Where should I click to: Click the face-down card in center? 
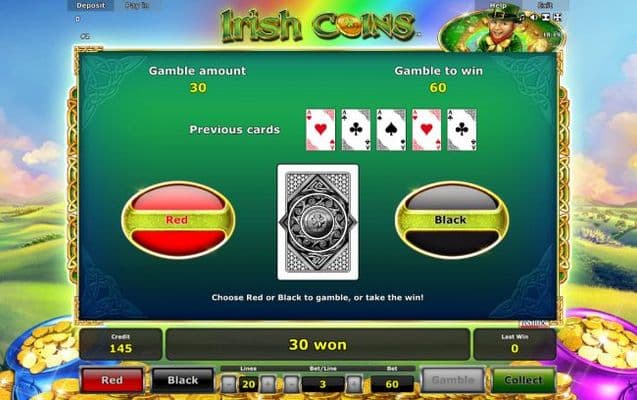[x=318, y=222]
